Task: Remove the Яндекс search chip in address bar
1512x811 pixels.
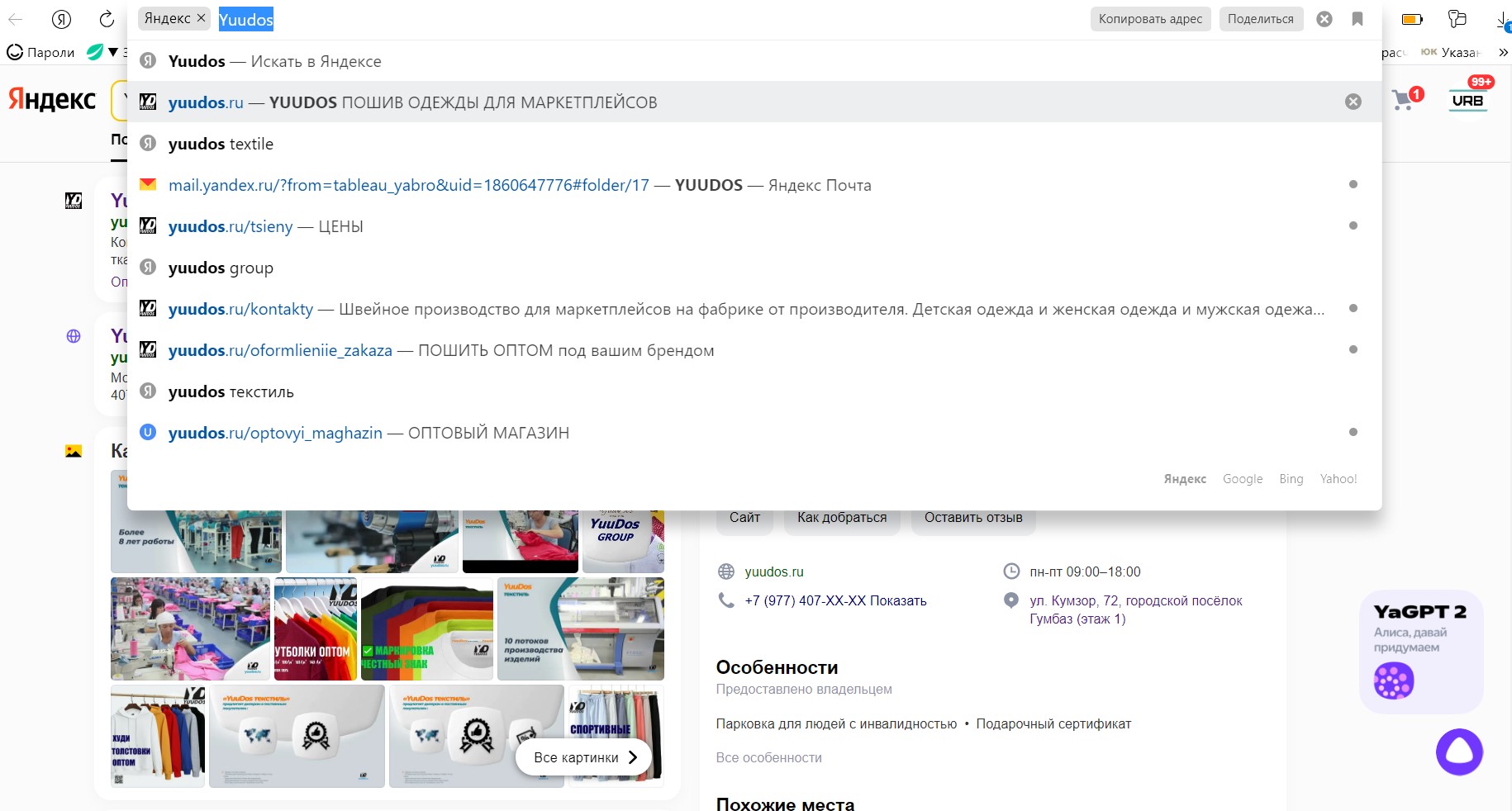Action: [201, 18]
